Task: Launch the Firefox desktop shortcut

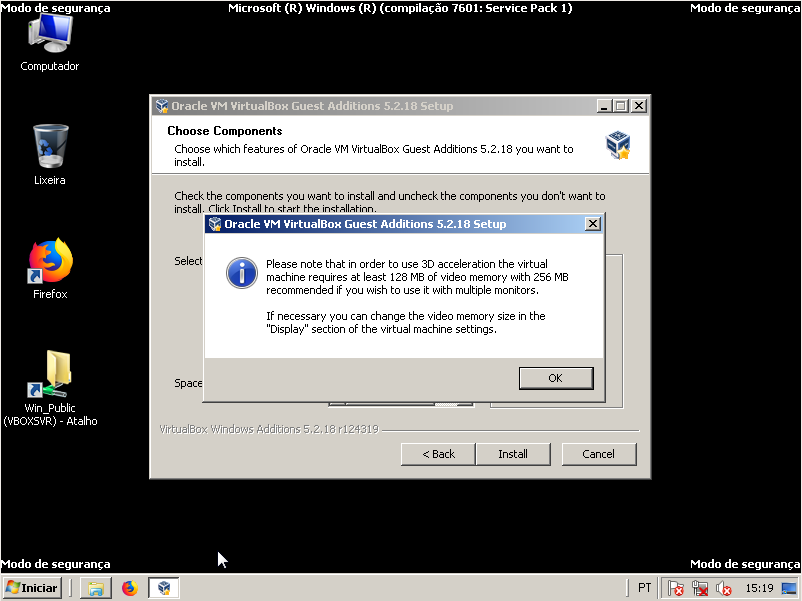Action: (50, 269)
